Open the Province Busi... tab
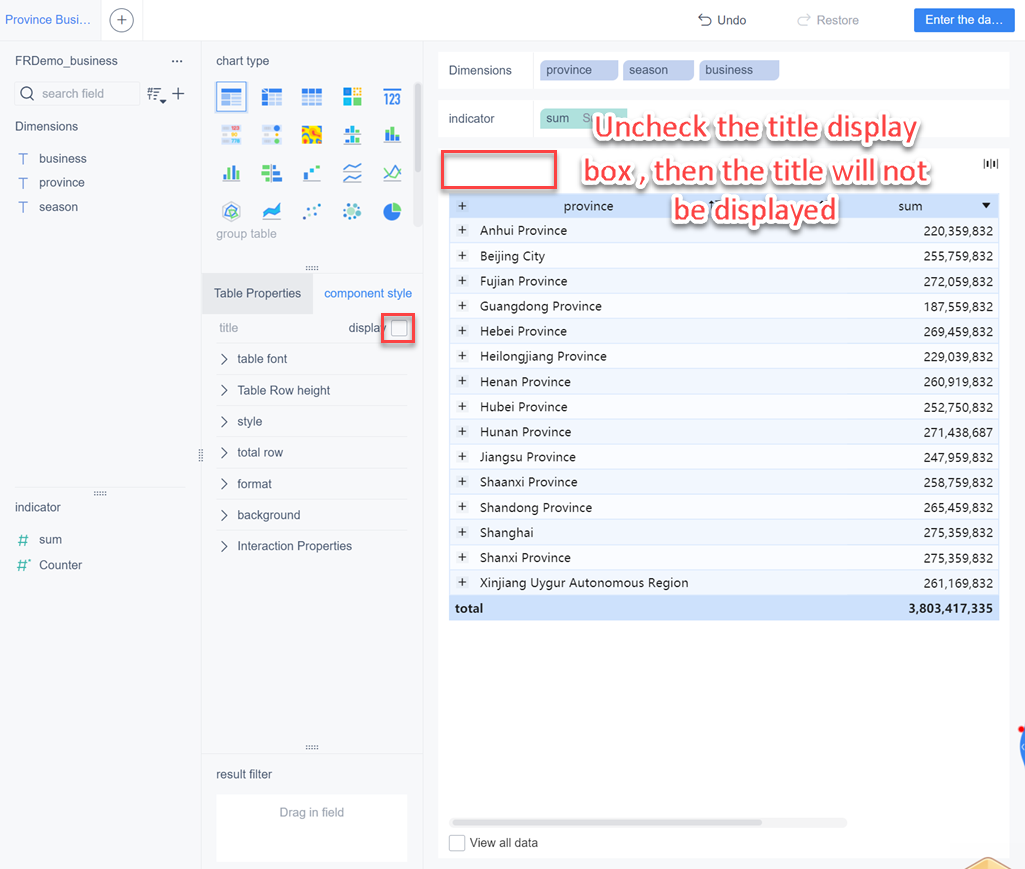Image resolution: width=1025 pixels, height=869 pixels. pyautogui.click(x=48, y=20)
